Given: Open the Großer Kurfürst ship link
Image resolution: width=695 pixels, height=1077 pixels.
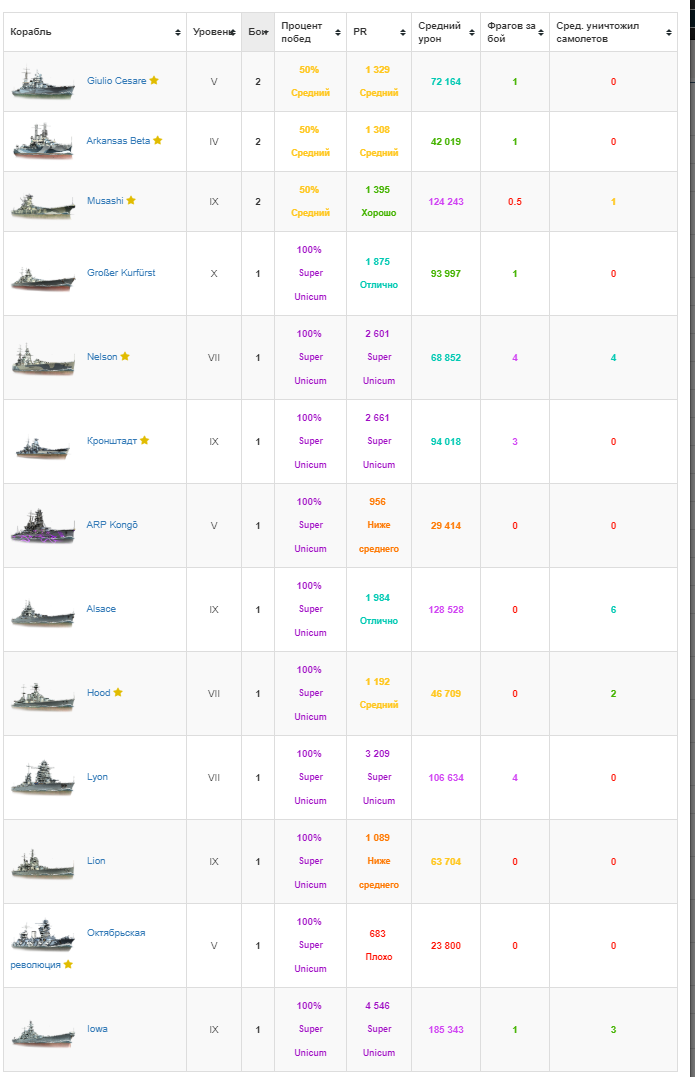Looking at the screenshot, I should tap(121, 273).
